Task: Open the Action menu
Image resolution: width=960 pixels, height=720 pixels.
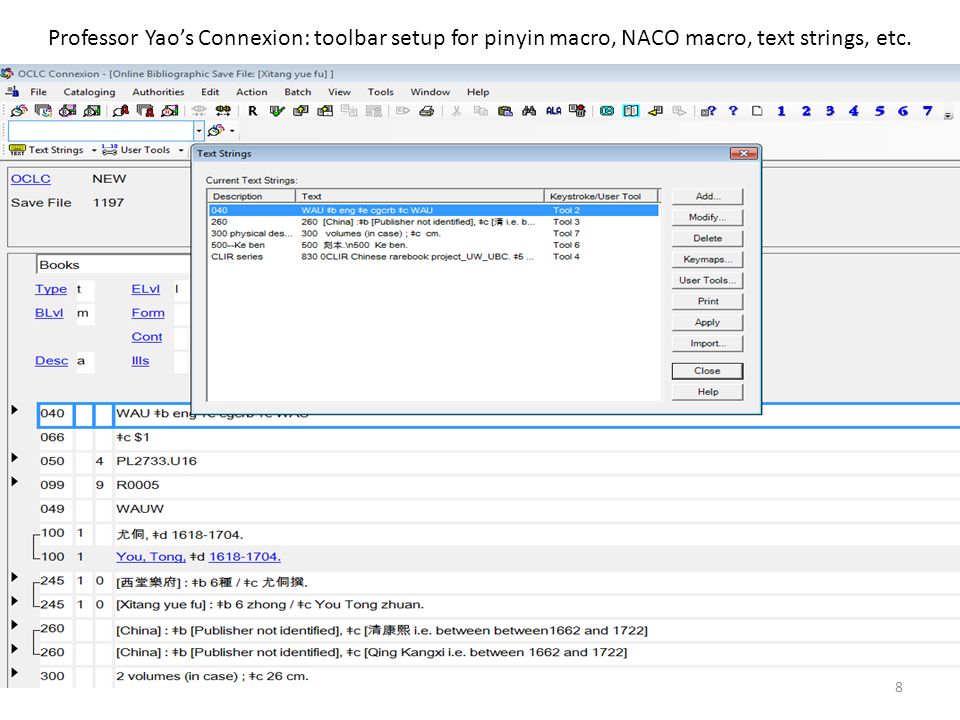Action: coord(252,92)
